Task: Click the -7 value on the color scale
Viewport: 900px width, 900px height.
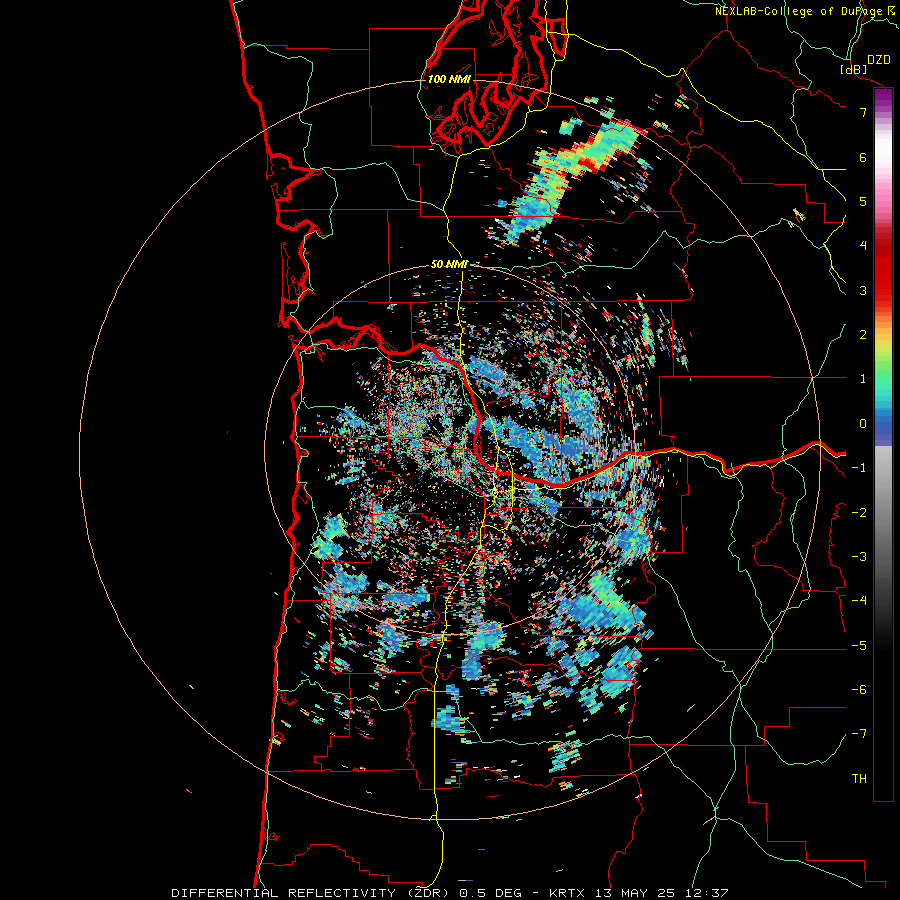Action: pos(859,734)
